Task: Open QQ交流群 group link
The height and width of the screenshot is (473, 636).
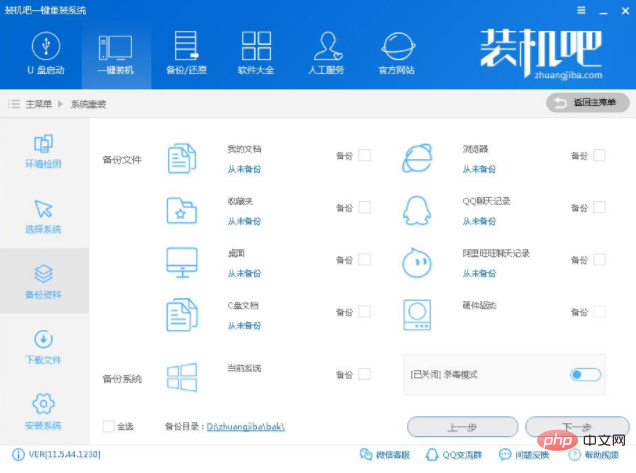Action: pyautogui.click(x=453, y=455)
